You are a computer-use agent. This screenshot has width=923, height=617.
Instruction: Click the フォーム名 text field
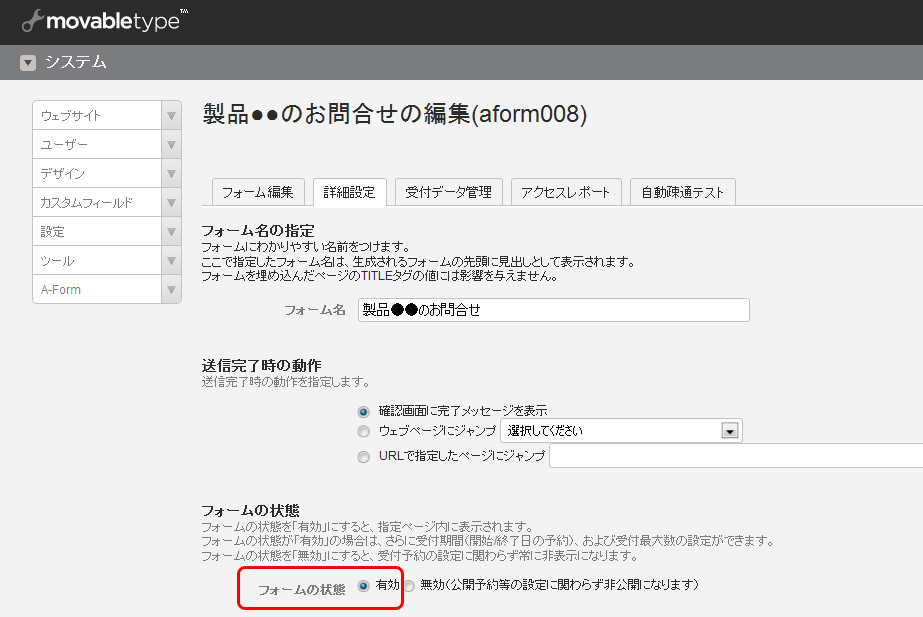(553, 310)
